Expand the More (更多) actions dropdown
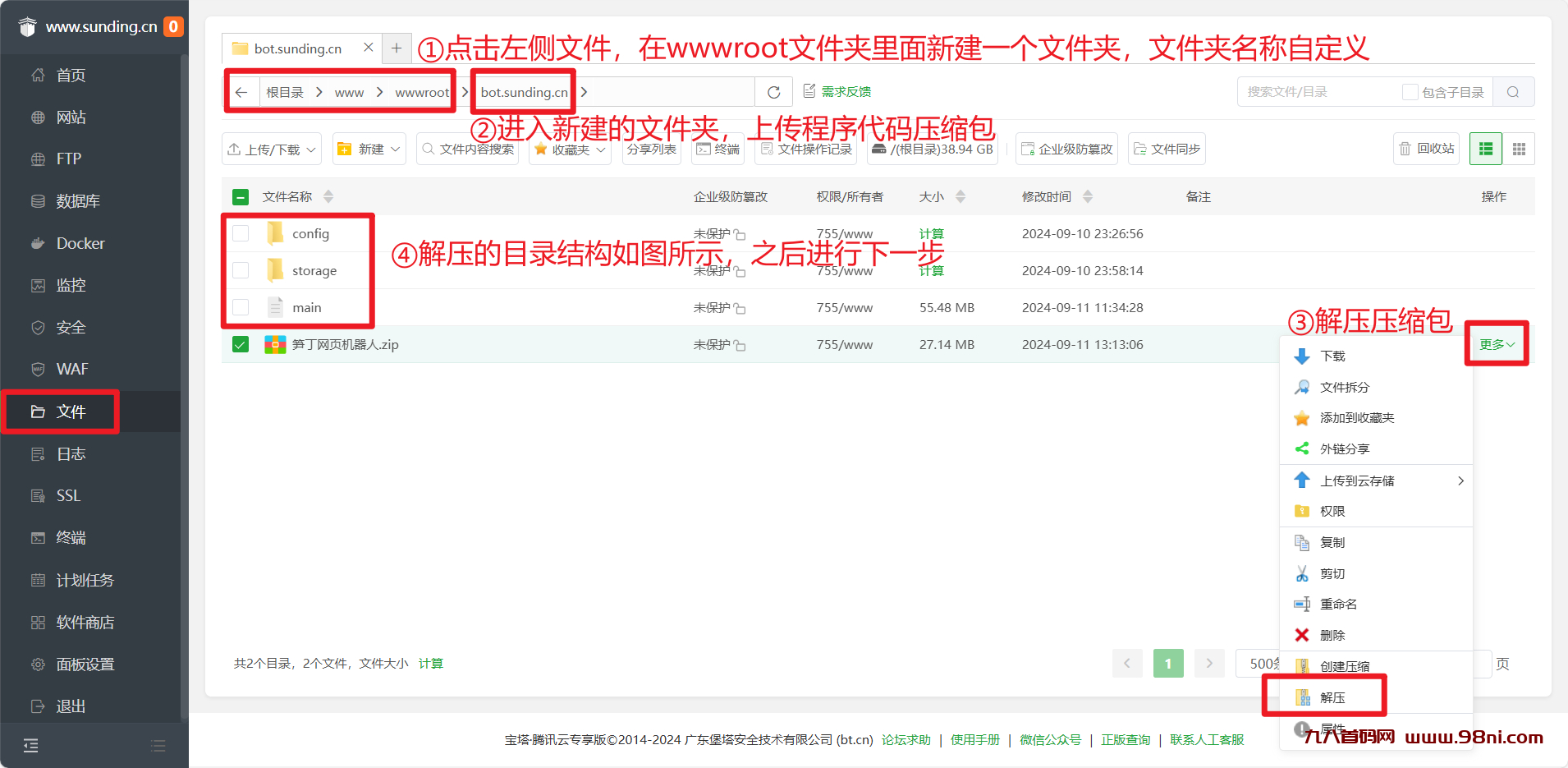The width and height of the screenshot is (1568, 768). pyautogui.click(x=1497, y=344)
